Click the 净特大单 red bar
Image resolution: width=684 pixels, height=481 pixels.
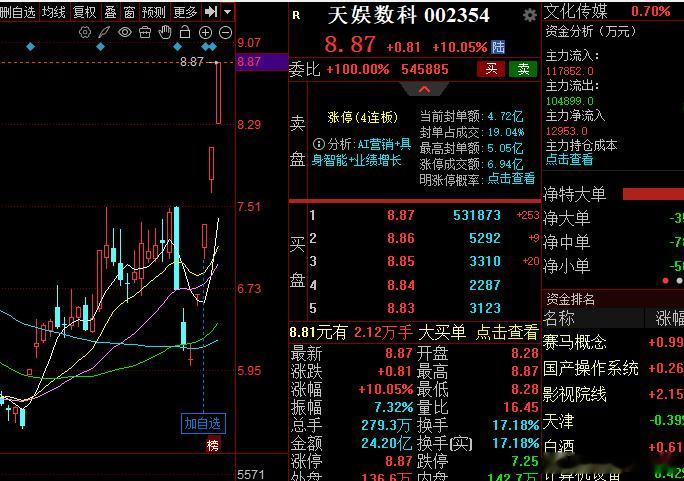click(x=653, y=194)
